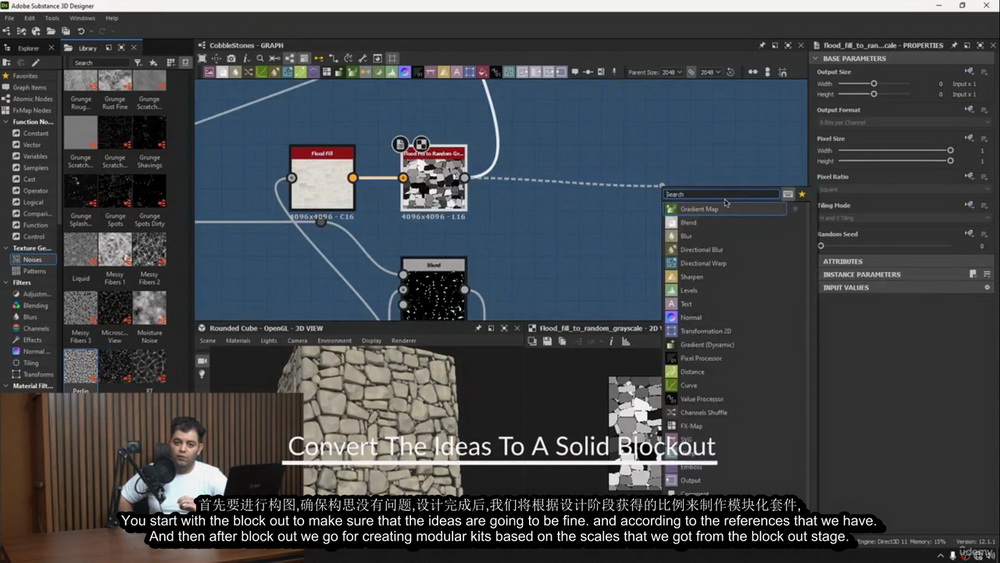1000x563 pixels.
Task: Collapse the Filters tree category
Action: click(x=6, y=282)
